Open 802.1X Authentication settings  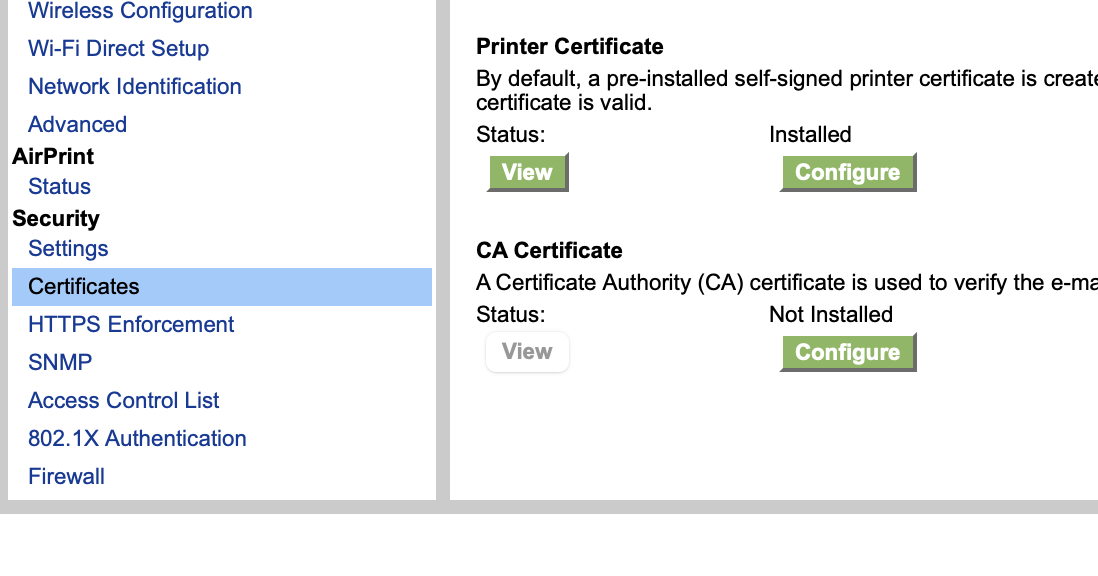click(137, 438)
